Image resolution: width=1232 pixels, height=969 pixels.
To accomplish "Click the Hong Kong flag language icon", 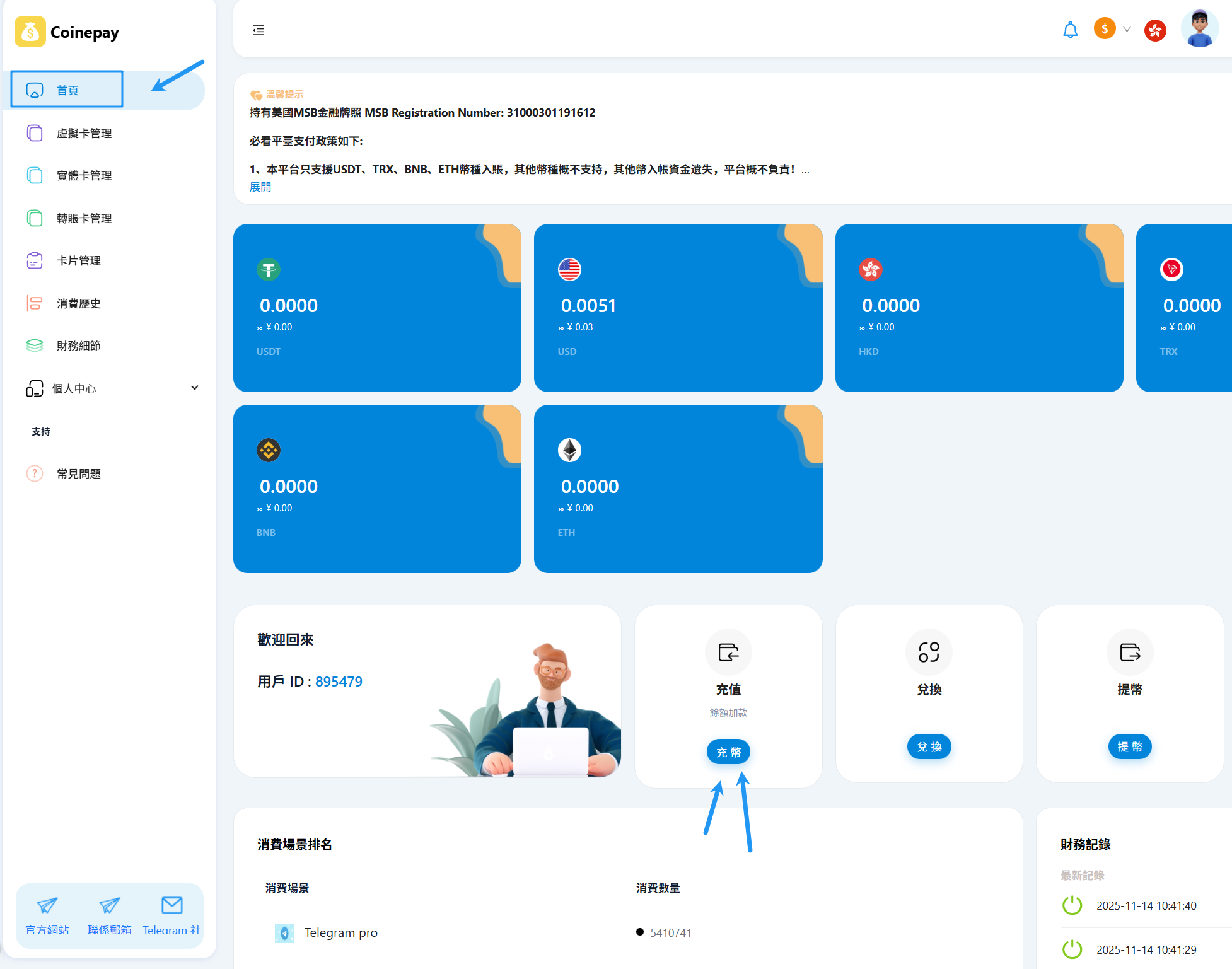I will click(x=1155, y=30).
